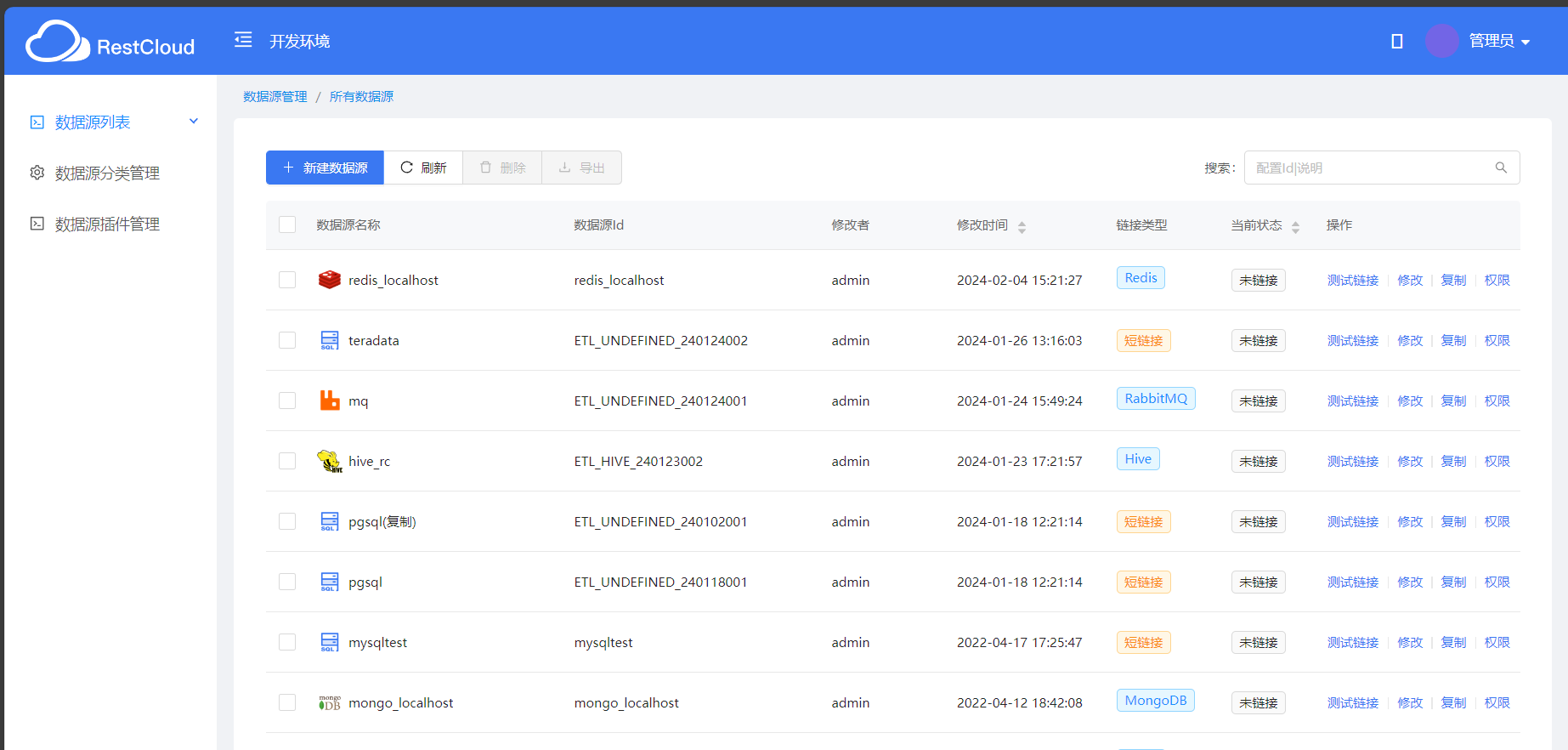Click the 新建数据源 button

(325, 168)
